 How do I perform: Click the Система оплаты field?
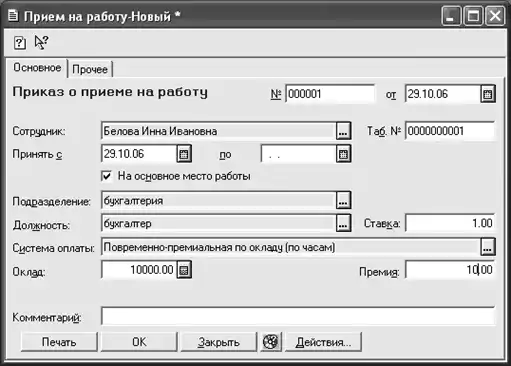click(x=291, y=247)
